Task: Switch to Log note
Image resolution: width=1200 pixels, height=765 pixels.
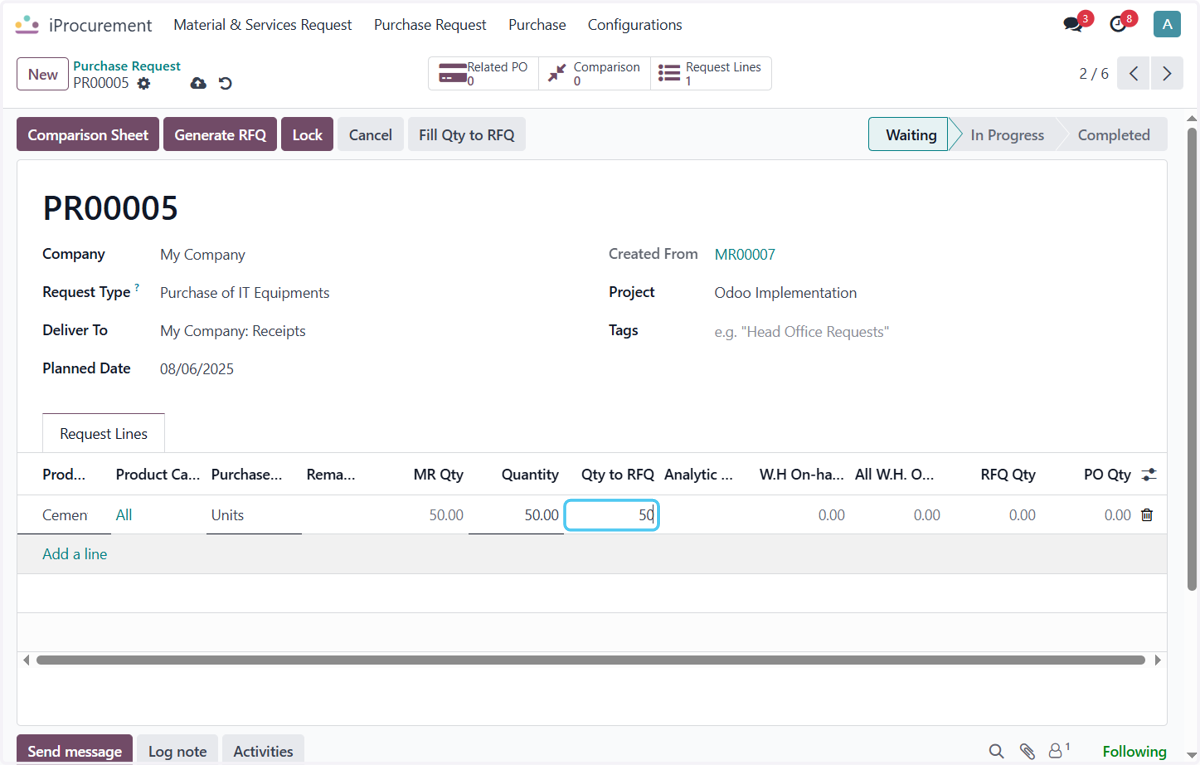Action: coord(177,751)
